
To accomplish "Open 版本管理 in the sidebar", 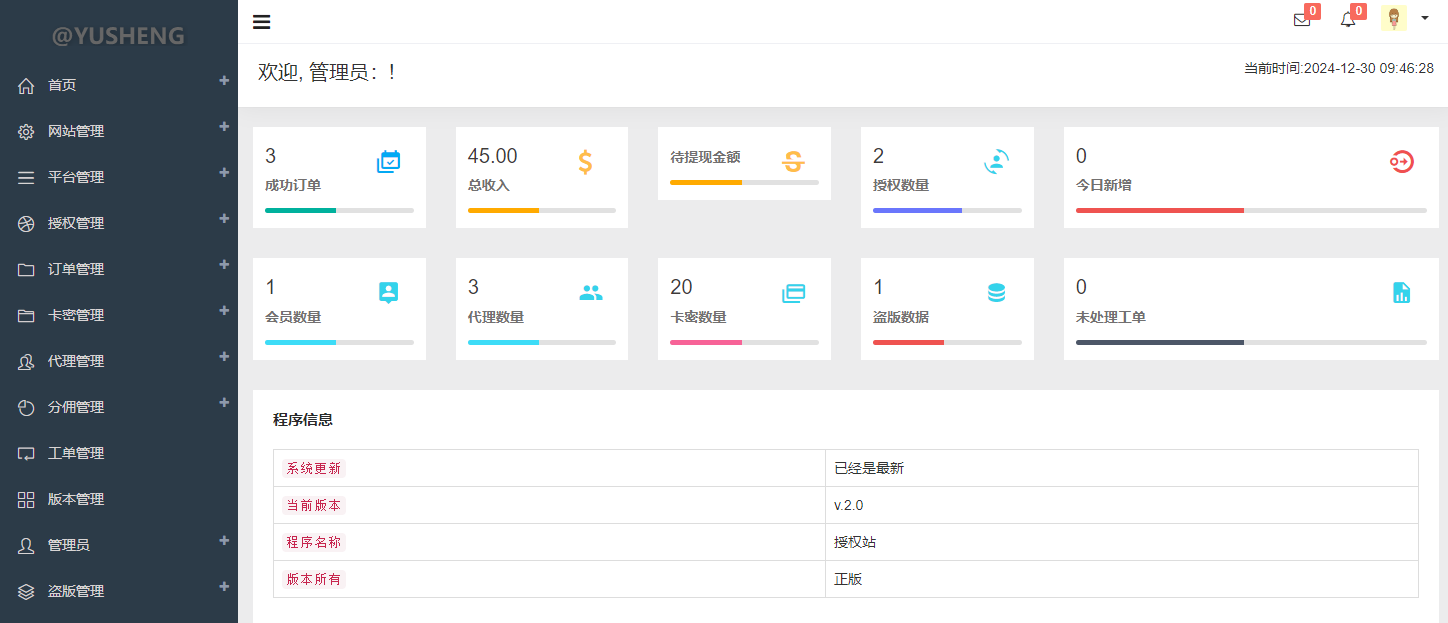I will pos(76,499).
